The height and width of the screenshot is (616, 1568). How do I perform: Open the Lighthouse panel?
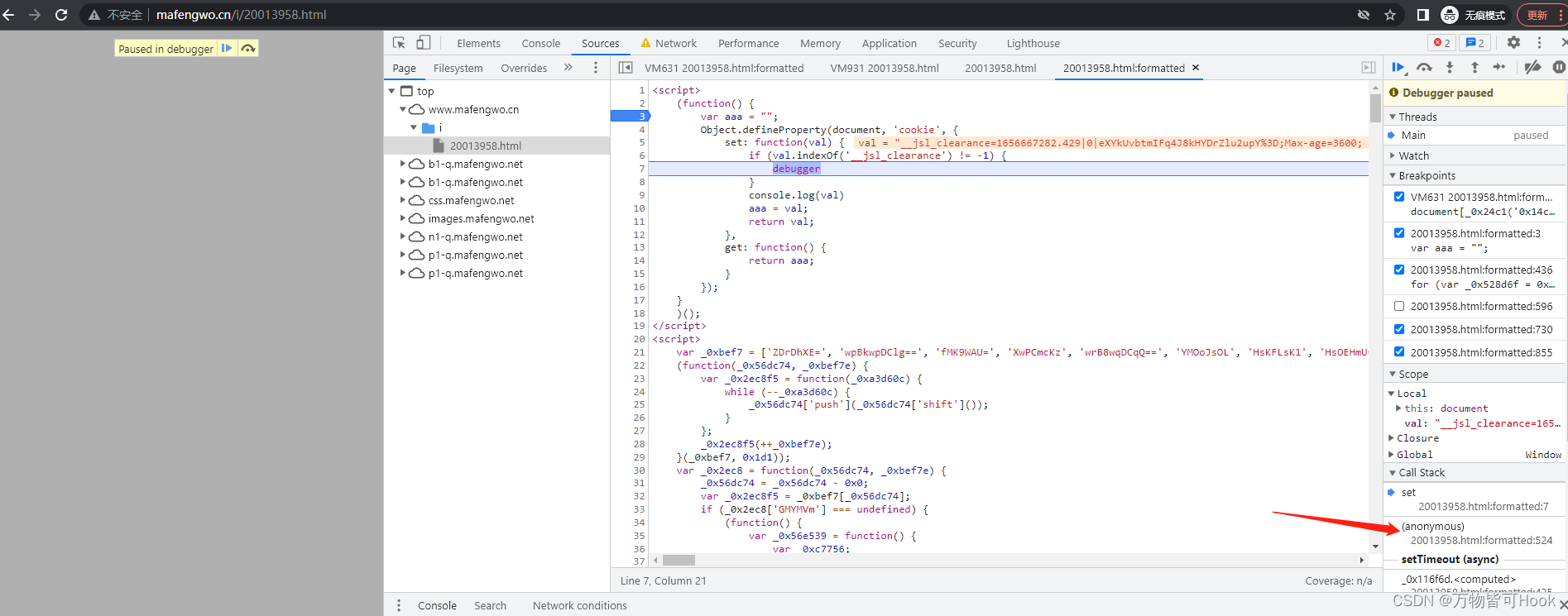coord(1033,43)
